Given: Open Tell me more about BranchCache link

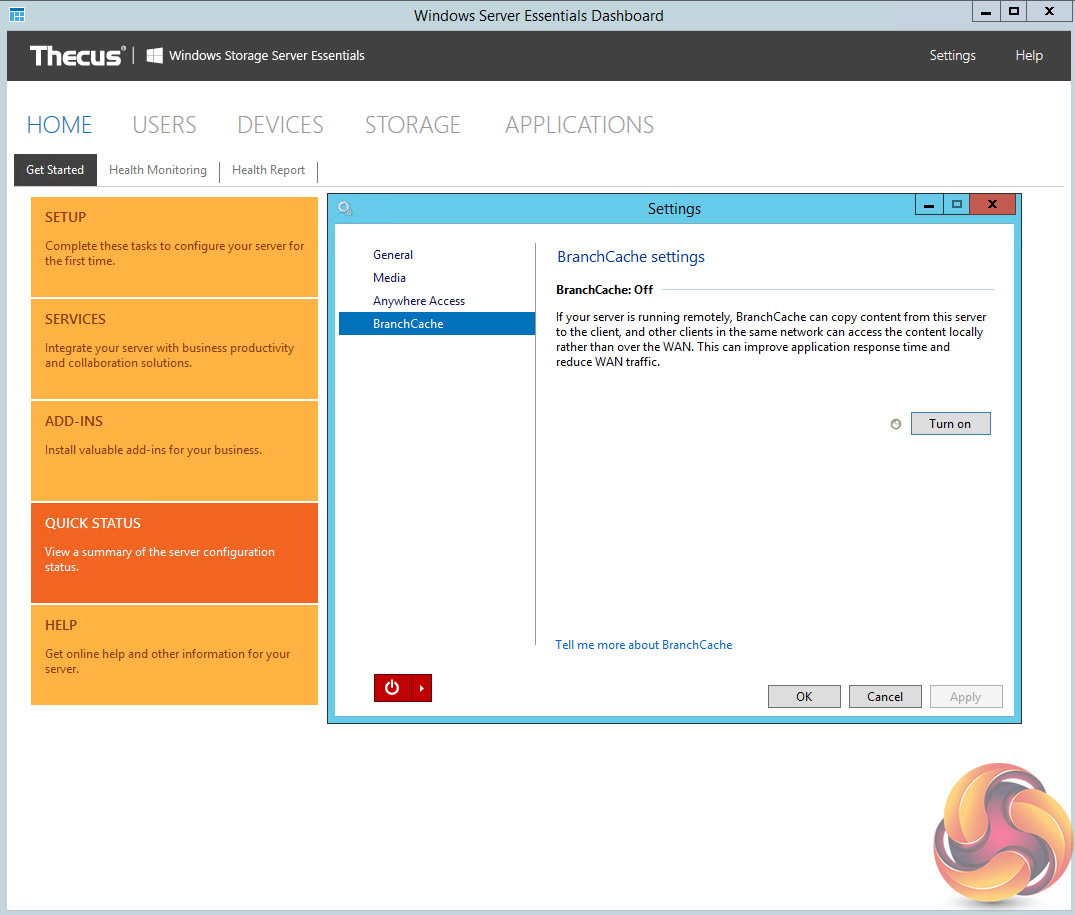Looking at the screenshot, I should (644, 645).
